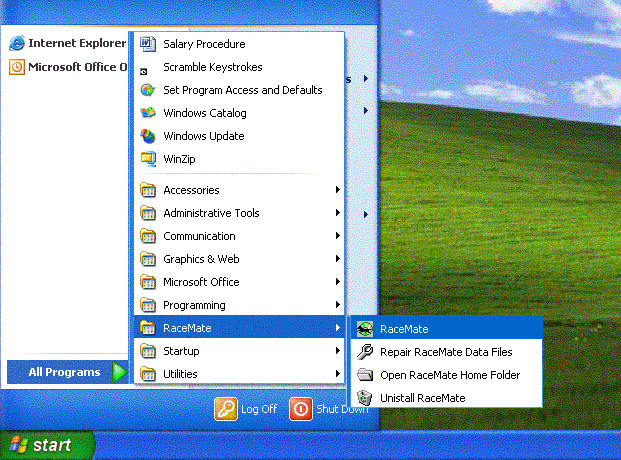Viewport: 621px width, 460px height.
Task: Click the Accessories folder label
Action: tap(191, 190)
